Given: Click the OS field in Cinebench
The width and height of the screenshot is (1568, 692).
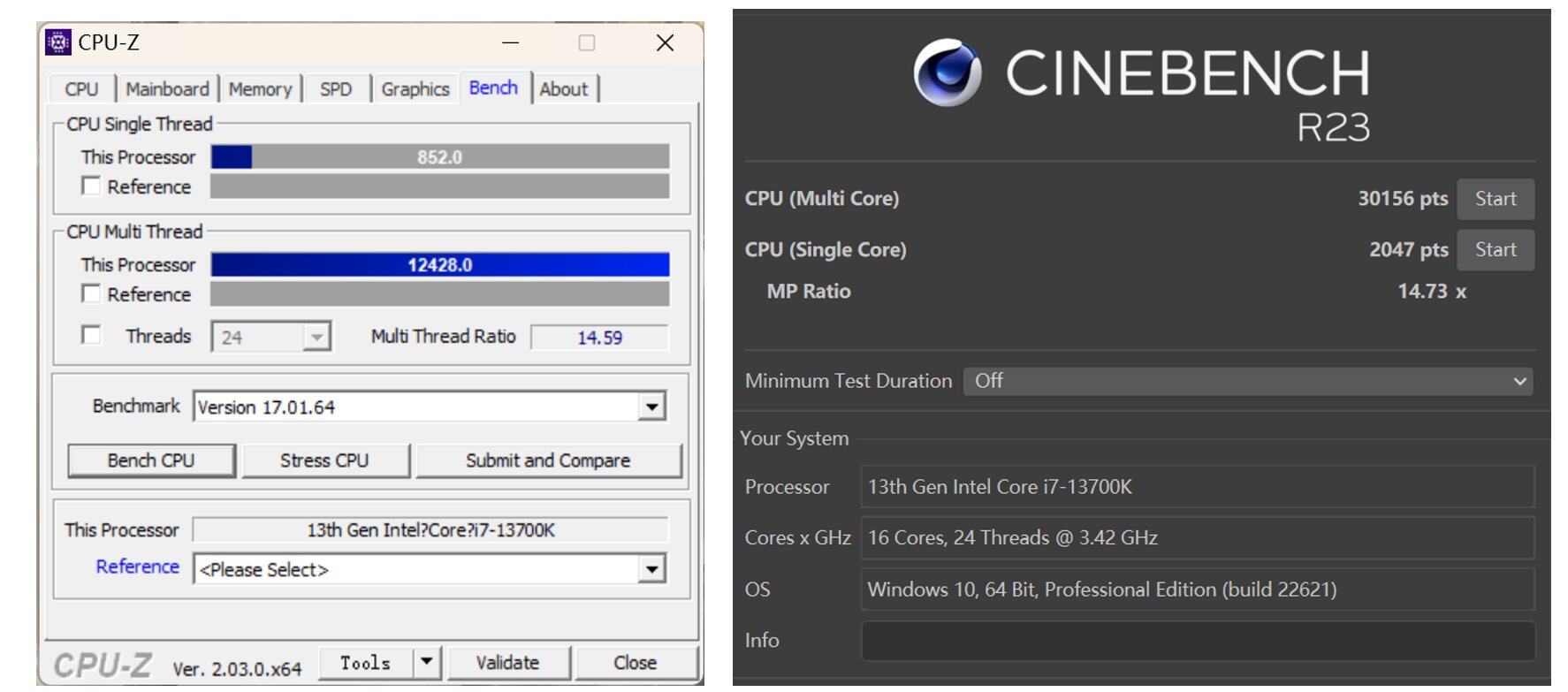Looking at the screenshot, I should pyautogui.click(x=1198, y=589).
